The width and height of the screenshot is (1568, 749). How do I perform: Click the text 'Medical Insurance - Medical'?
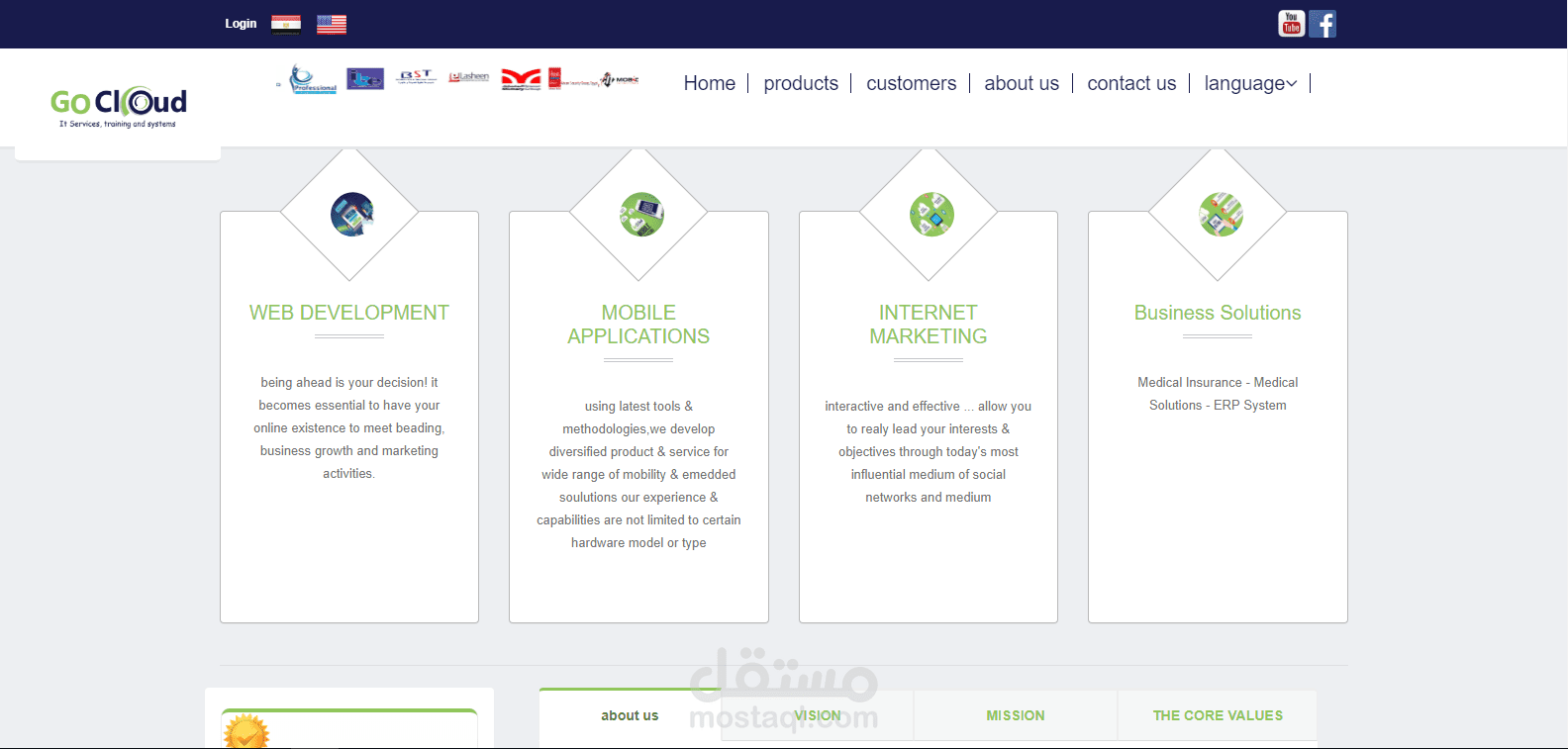pos(1218,382)
